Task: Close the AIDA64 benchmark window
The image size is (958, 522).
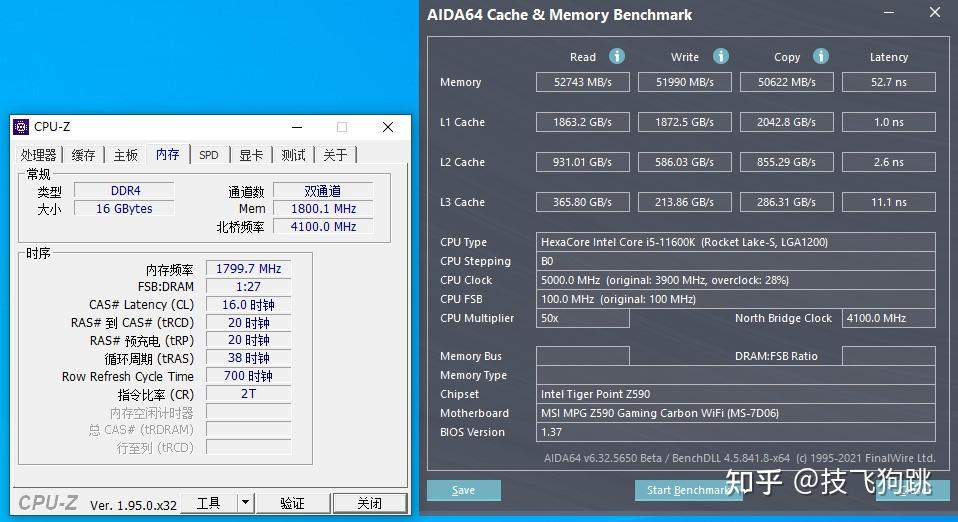Action: pyautogui.click(x=935, y=12)
